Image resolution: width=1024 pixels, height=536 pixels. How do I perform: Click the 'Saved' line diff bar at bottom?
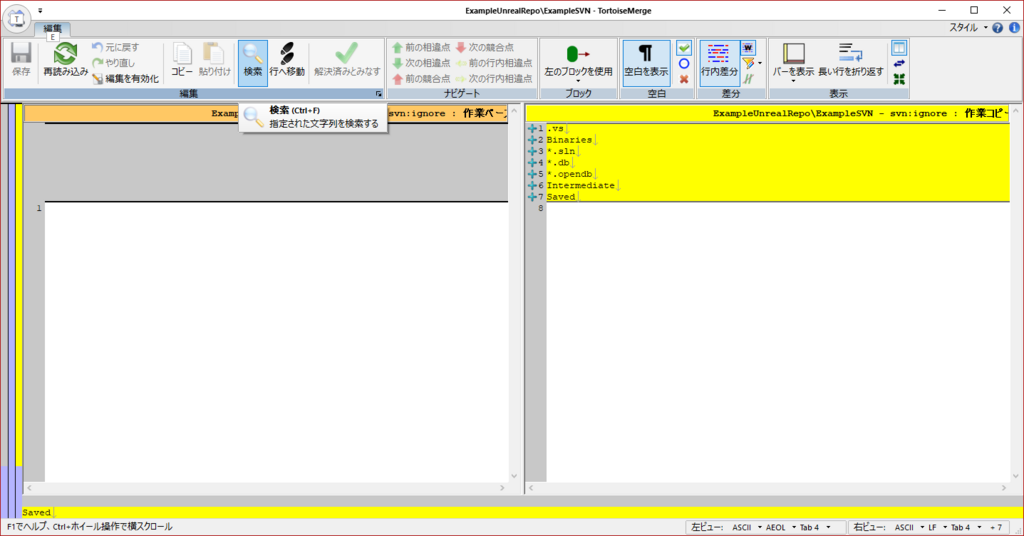521,512
